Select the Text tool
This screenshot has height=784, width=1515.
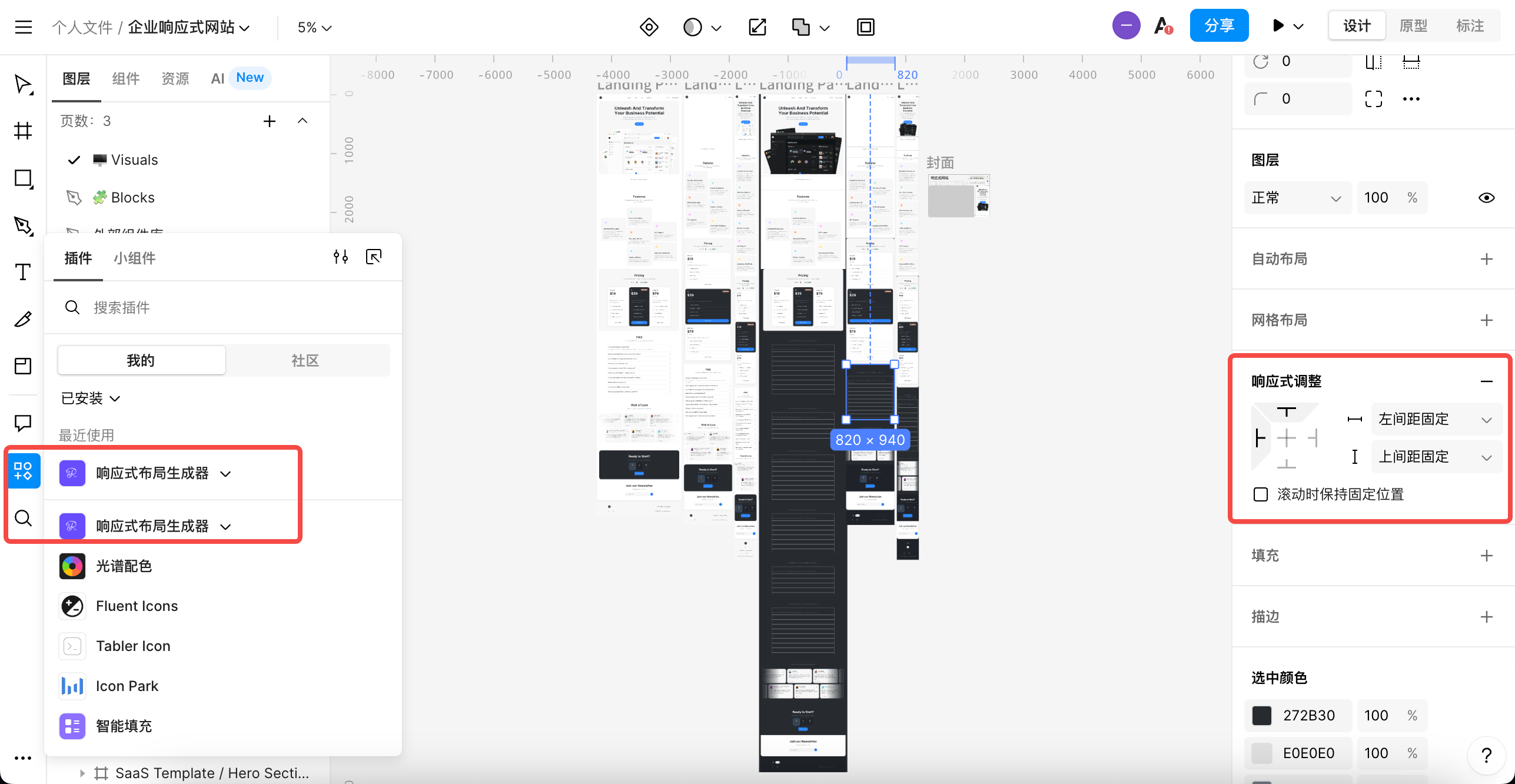(23, 272)
